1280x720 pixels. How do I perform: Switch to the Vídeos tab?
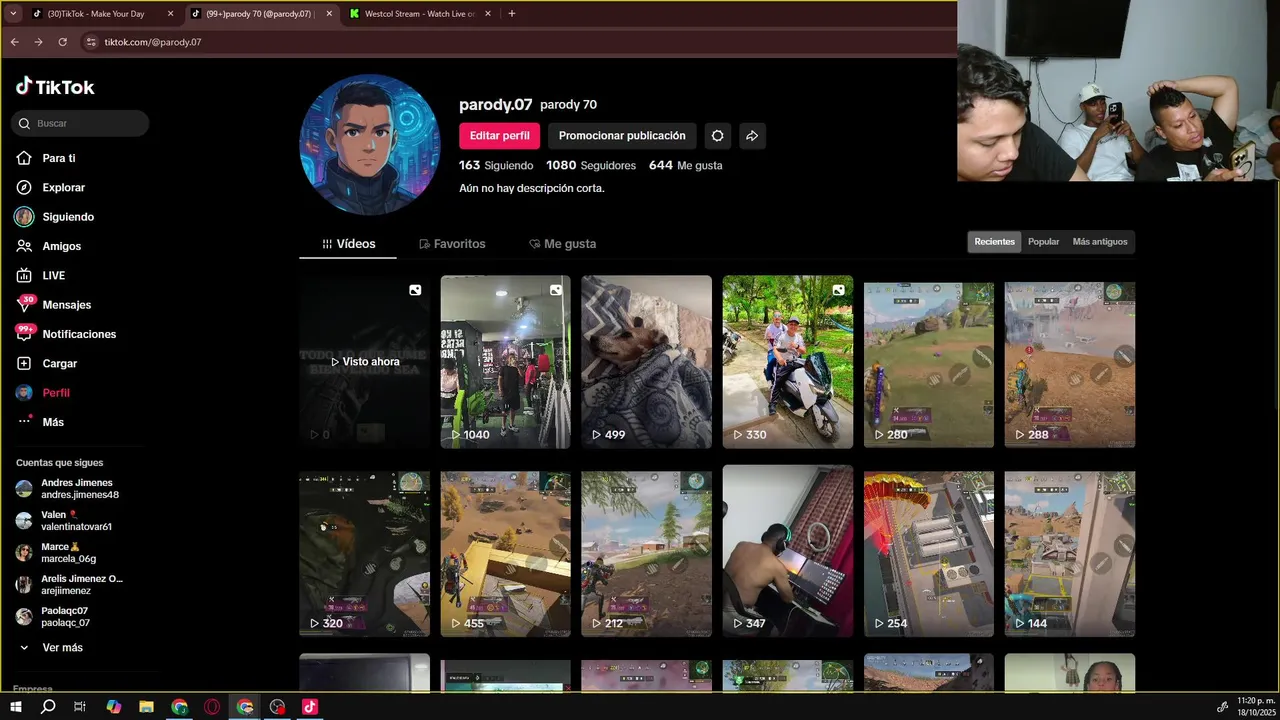pyautogui.click(x=348, y=244)
